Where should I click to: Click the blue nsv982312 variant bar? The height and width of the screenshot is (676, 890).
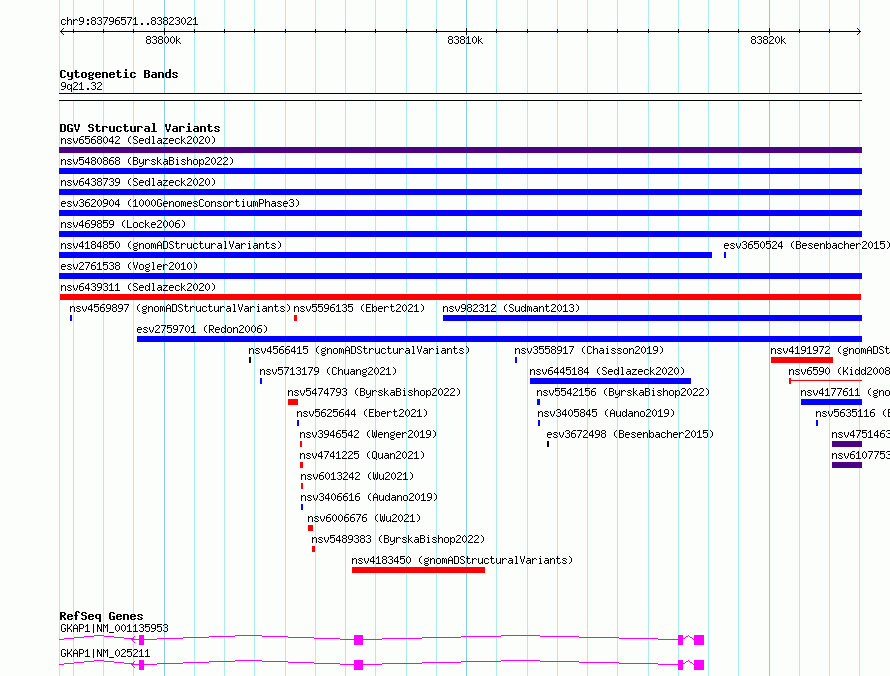click(652, 318)
